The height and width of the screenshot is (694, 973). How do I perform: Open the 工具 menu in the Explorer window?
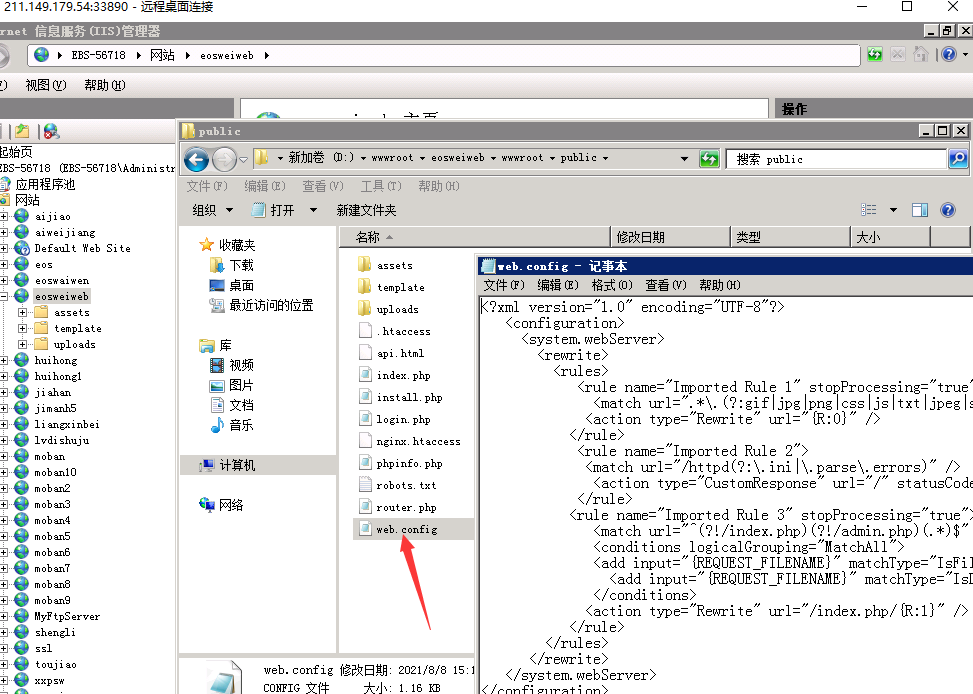pyautogui.click(x=380, y=186)
